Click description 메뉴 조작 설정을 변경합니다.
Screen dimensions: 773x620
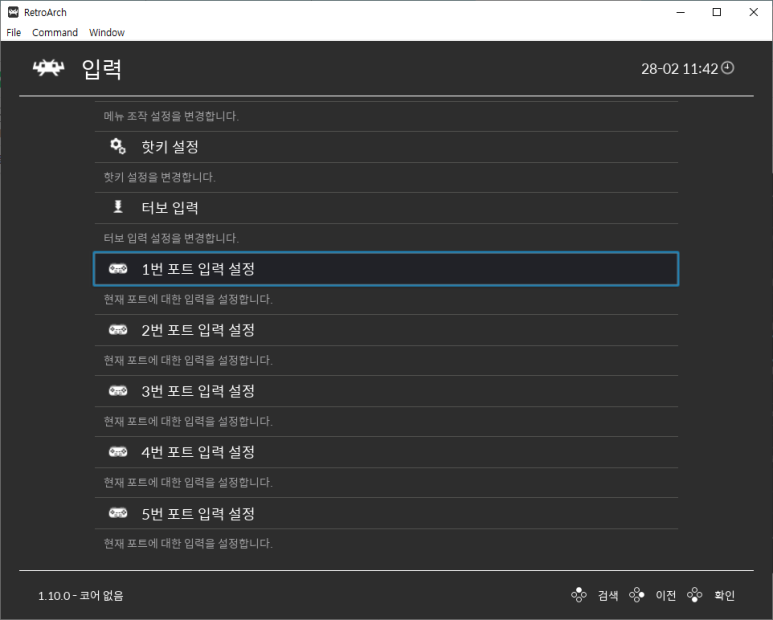171,116
